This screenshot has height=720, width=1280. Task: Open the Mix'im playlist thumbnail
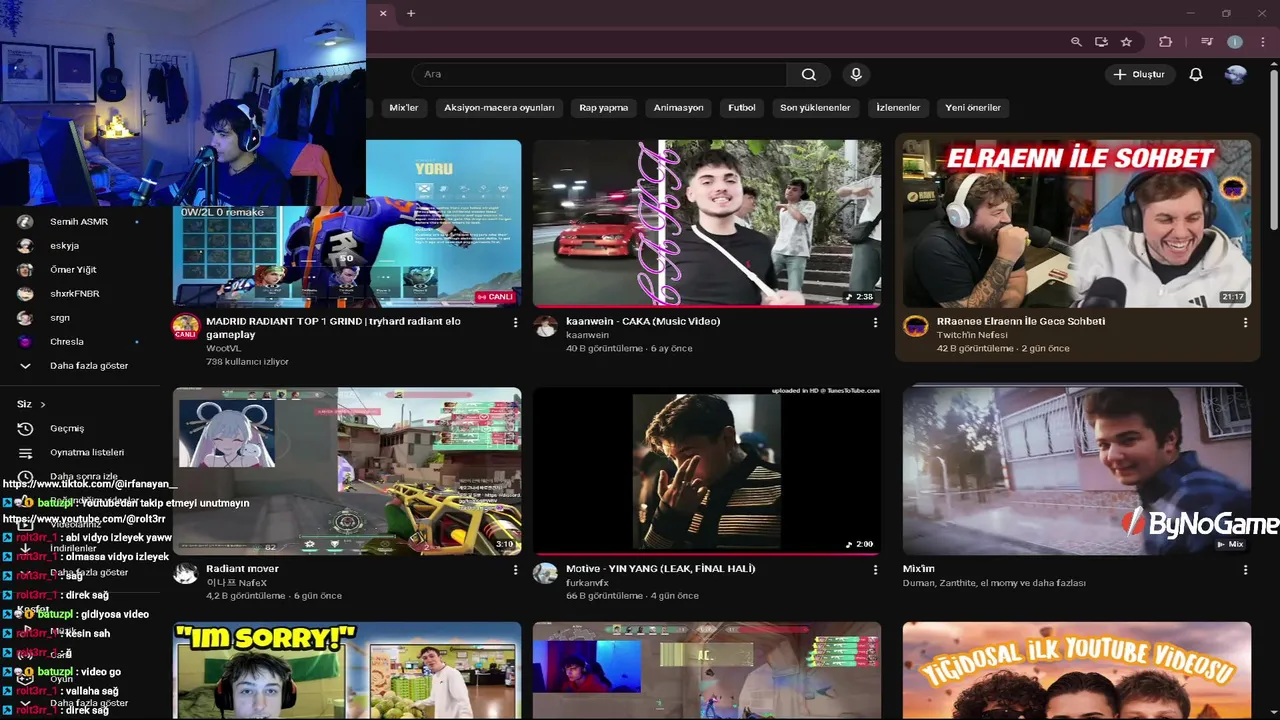pyautogui.click(x=1077, y=470)
